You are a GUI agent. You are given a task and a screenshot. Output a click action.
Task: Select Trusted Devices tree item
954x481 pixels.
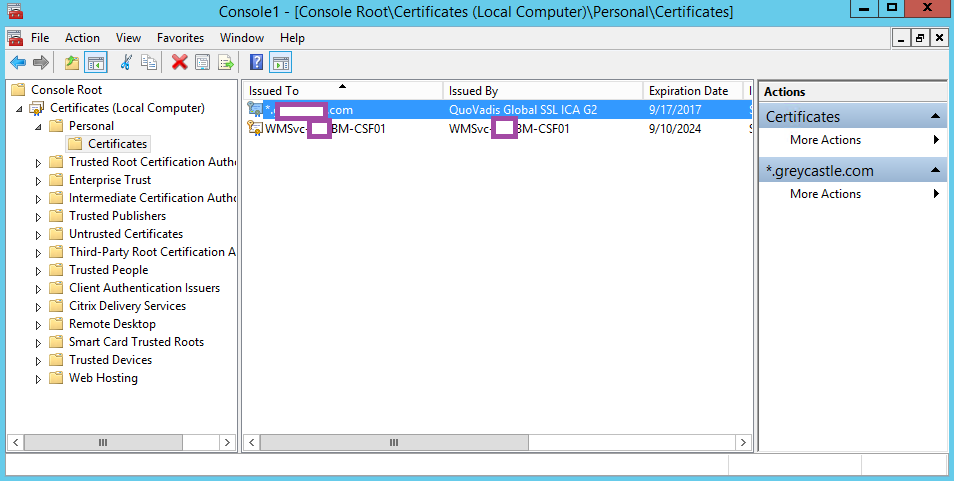click(x=110, y=360)
